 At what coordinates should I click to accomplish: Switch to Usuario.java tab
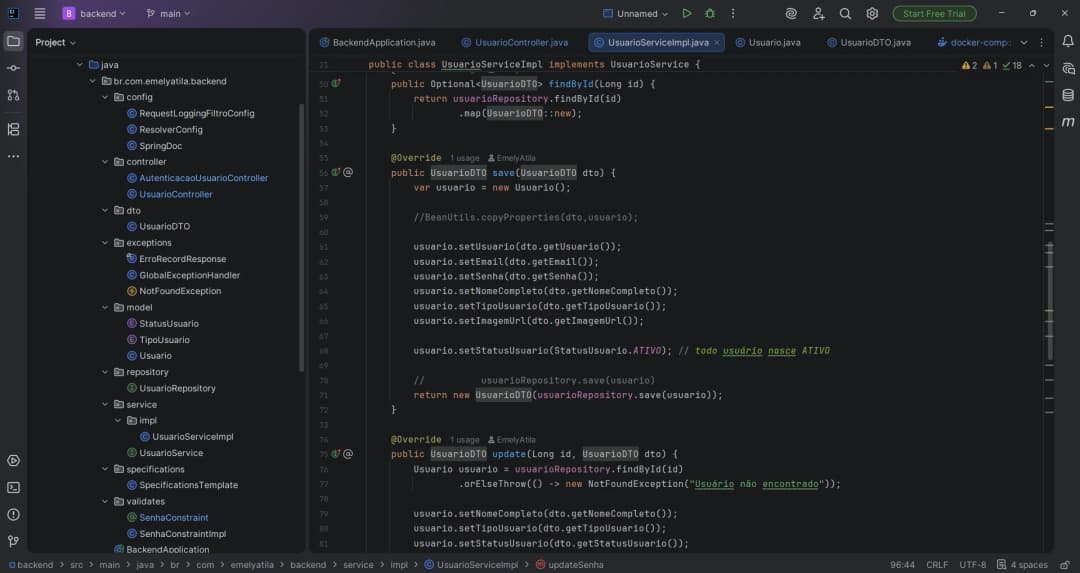pos(768,42)
